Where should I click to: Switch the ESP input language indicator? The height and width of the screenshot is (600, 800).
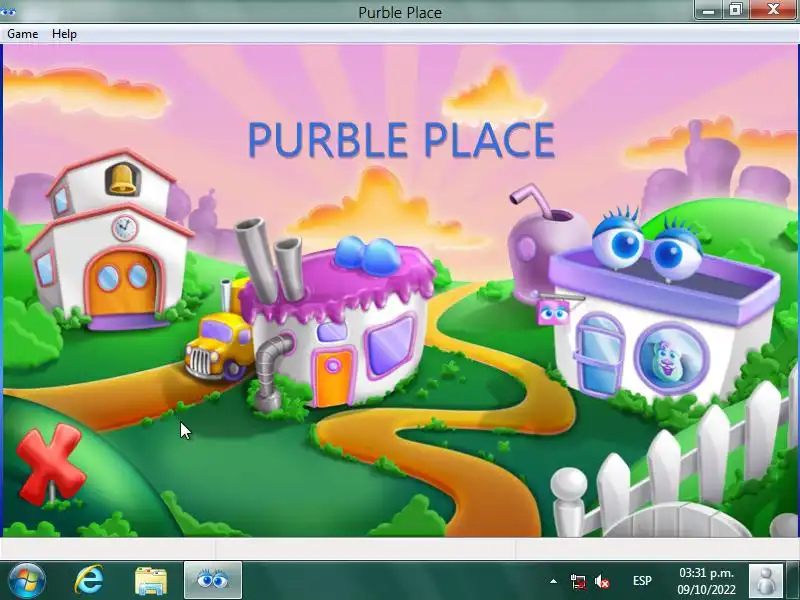click(642, 581)
